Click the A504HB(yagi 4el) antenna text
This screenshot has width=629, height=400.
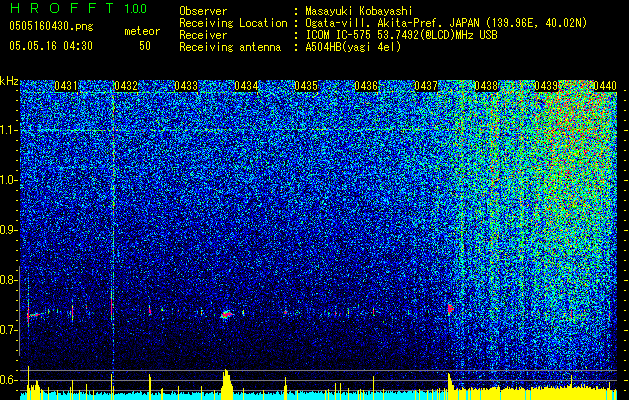point(353,47)
